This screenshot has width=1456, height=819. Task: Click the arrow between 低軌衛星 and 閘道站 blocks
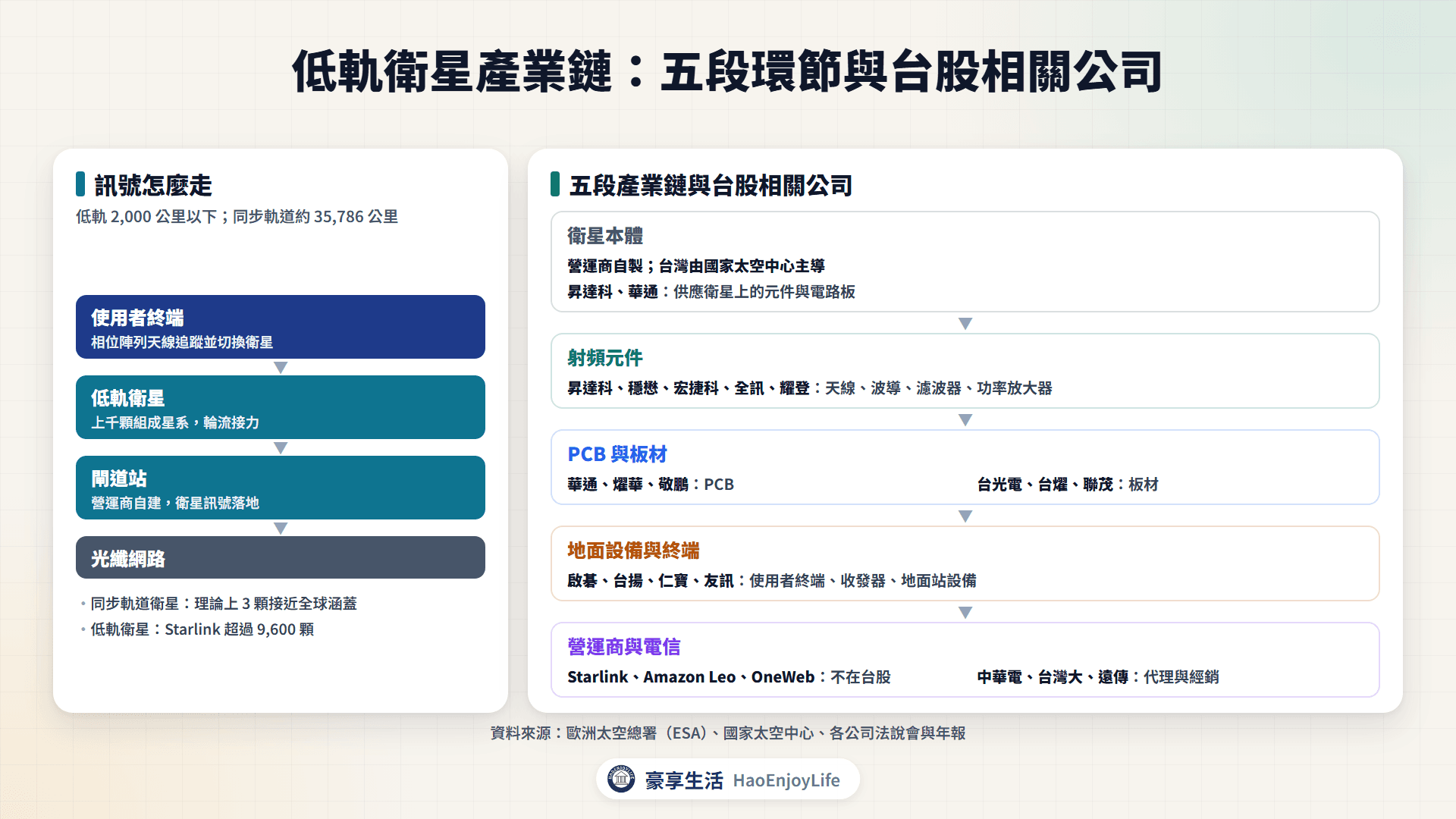281,448
